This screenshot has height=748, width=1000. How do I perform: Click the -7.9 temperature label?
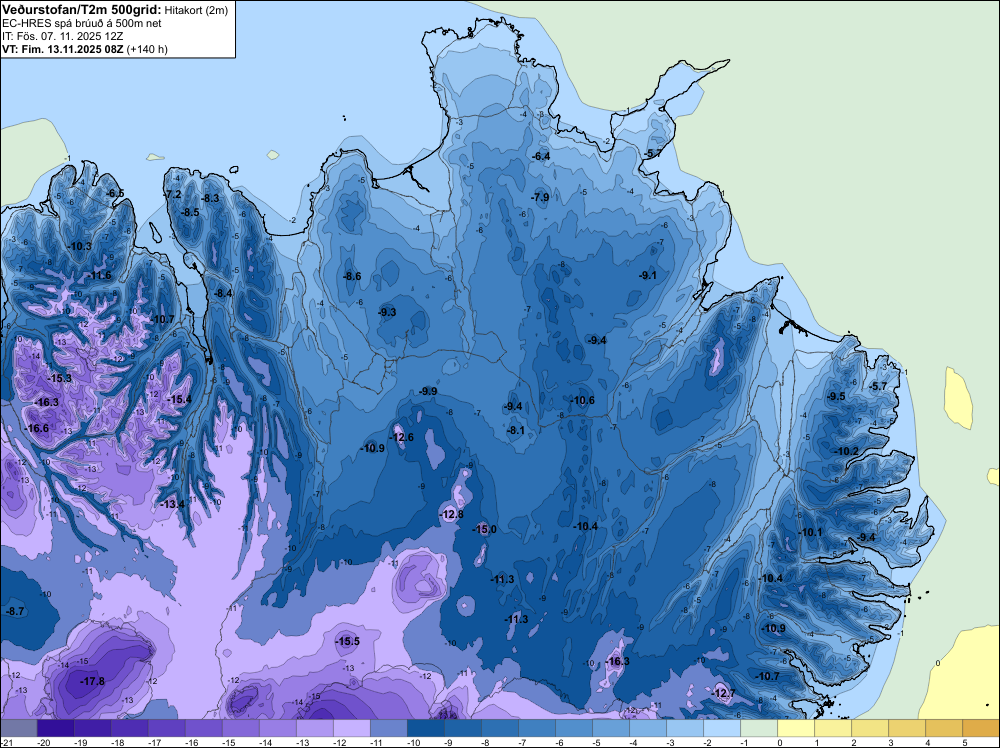click(540, 198)
